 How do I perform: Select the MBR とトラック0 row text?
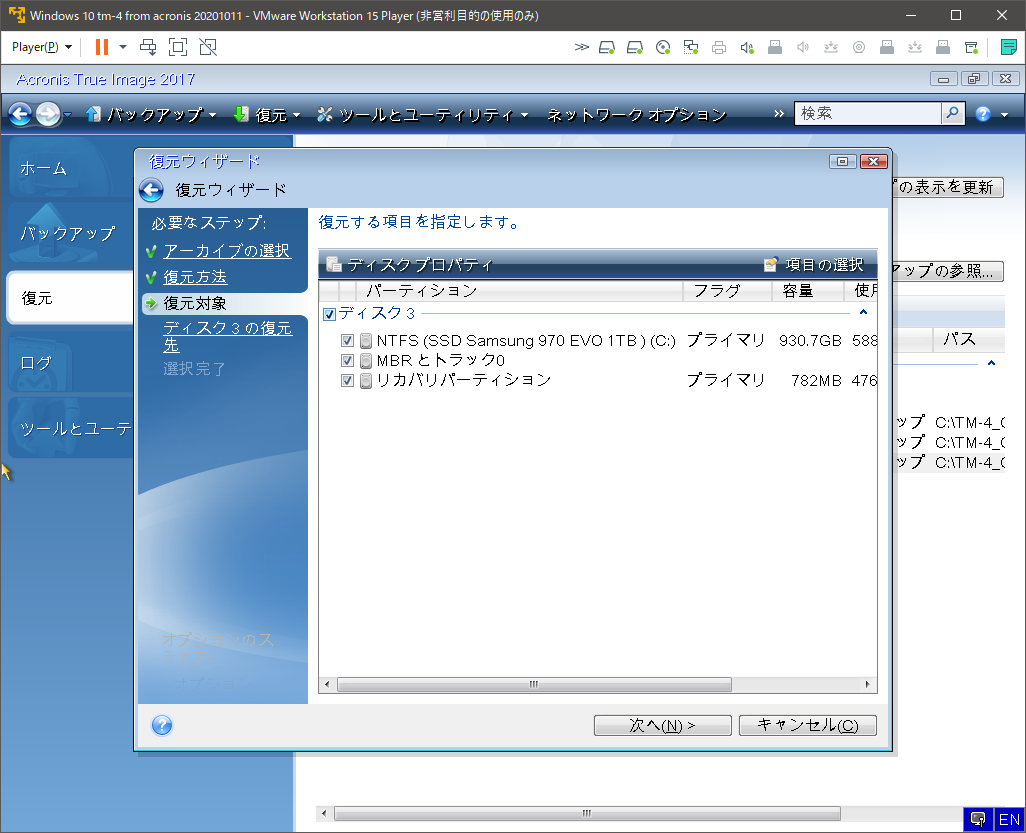click(x=440, y=360)
